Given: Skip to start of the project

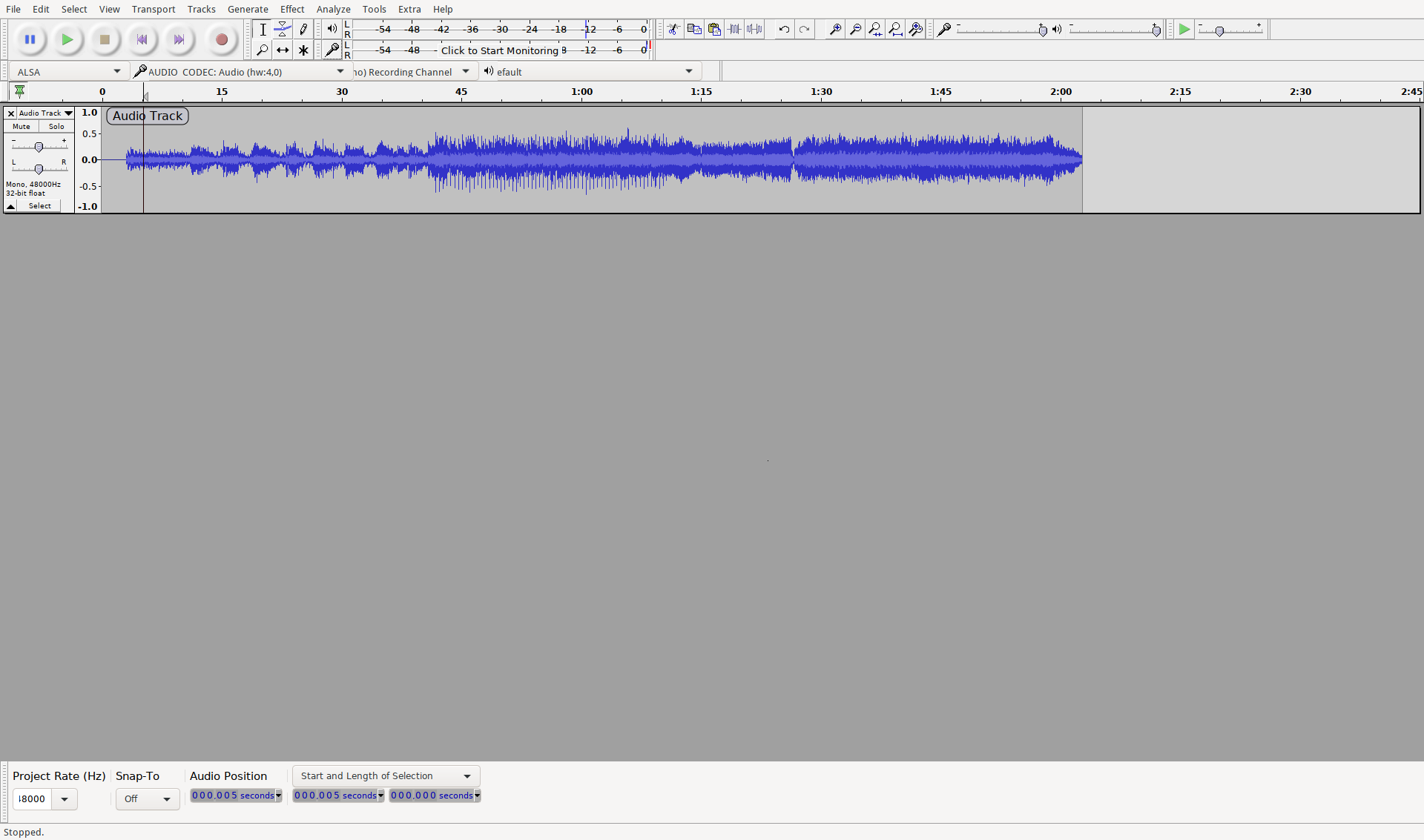Looking at the screenshot, I should pos(142,39).
